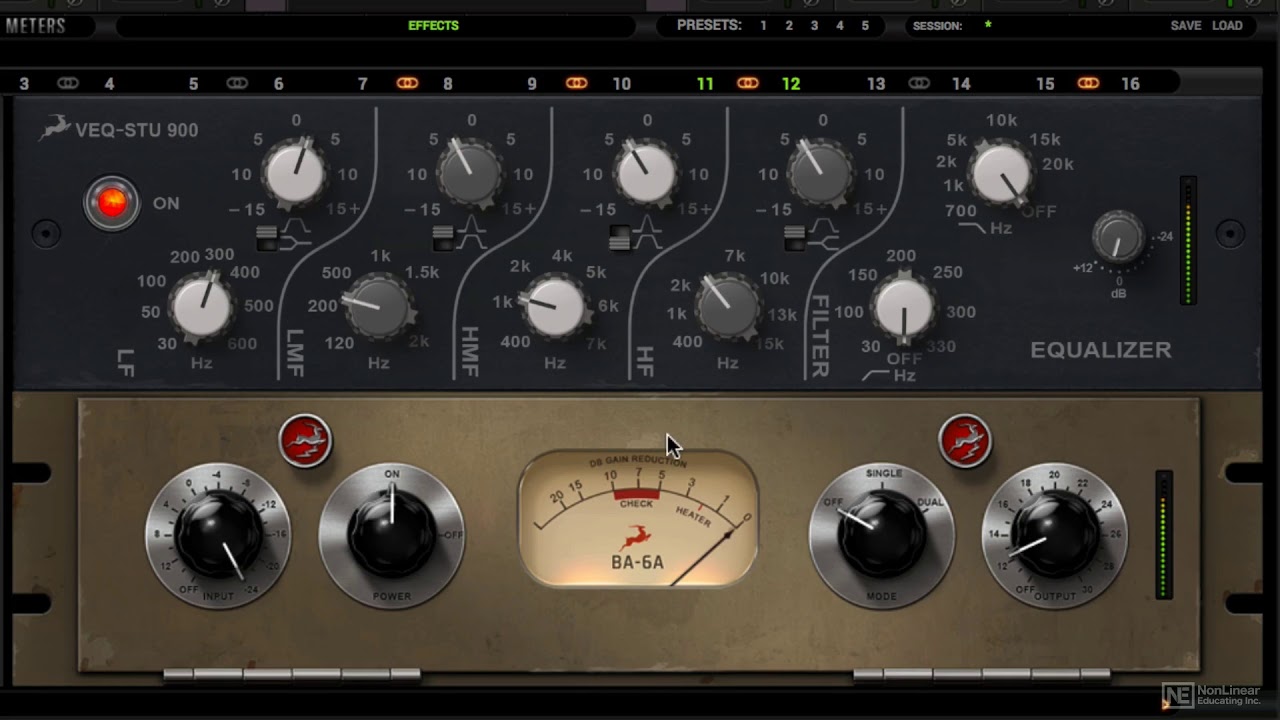Select channel 13

pyautogui.click(x=876, y=84)
